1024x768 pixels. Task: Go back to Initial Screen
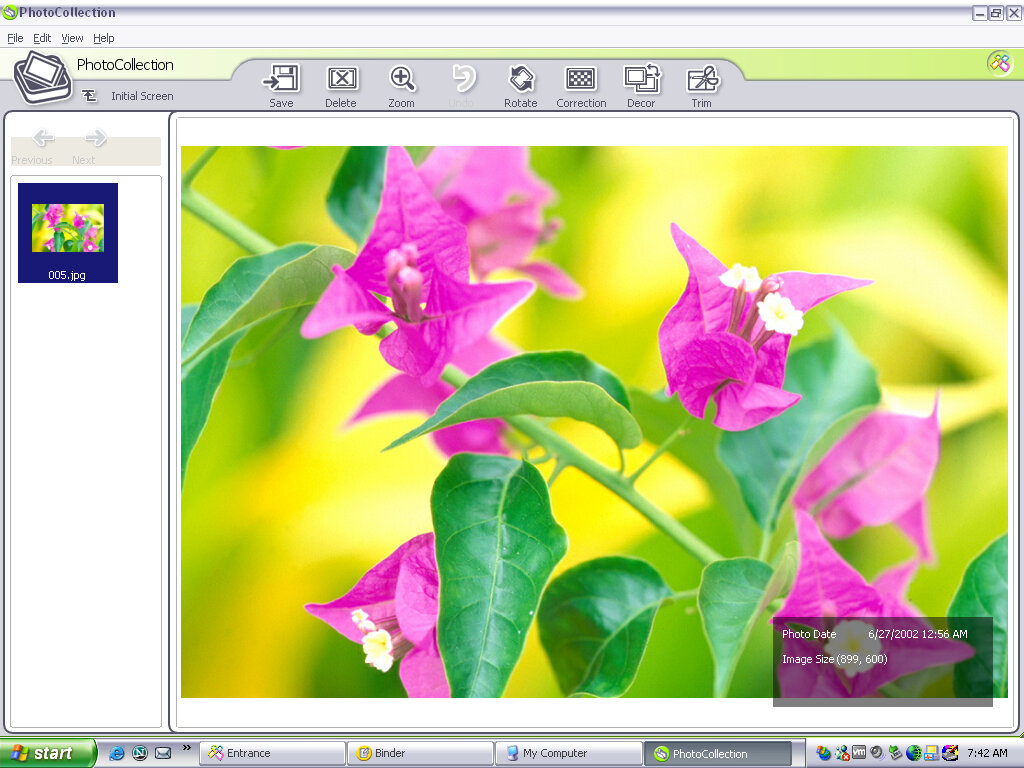[x=130, y=96]
